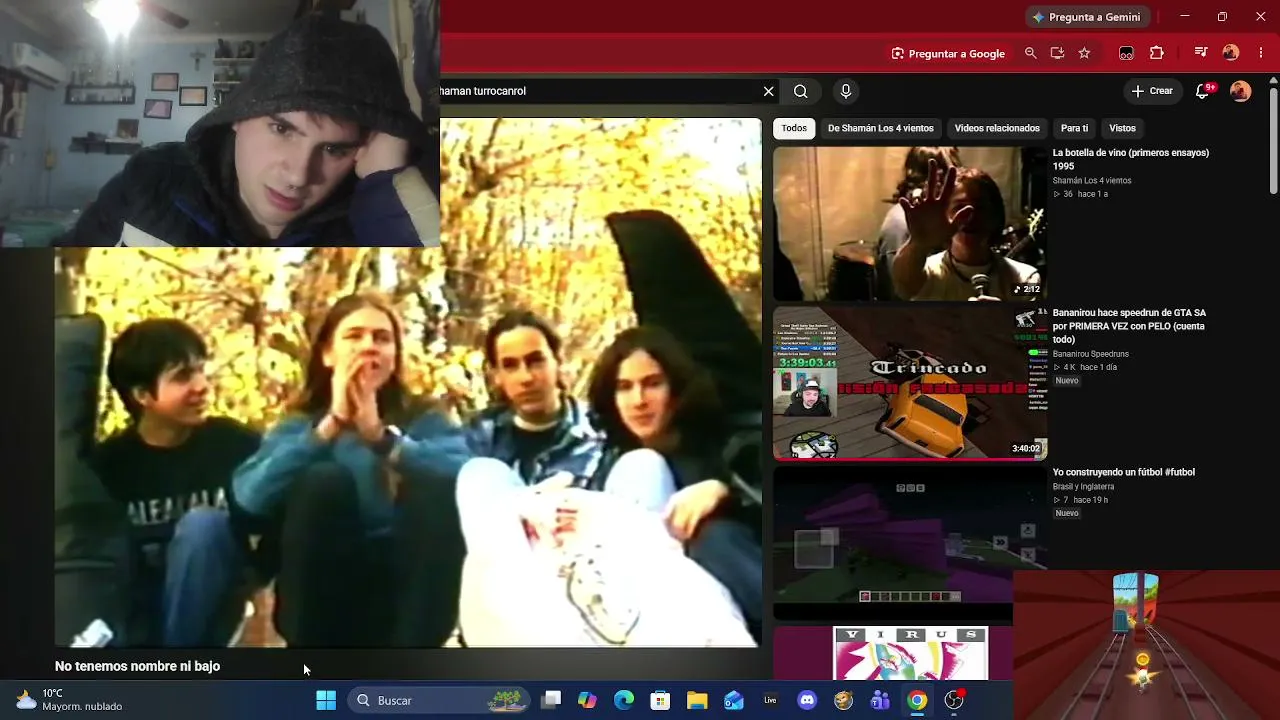Open the extension icon with two circles
Viewport: 1280px width, 720px height.
1126,54
